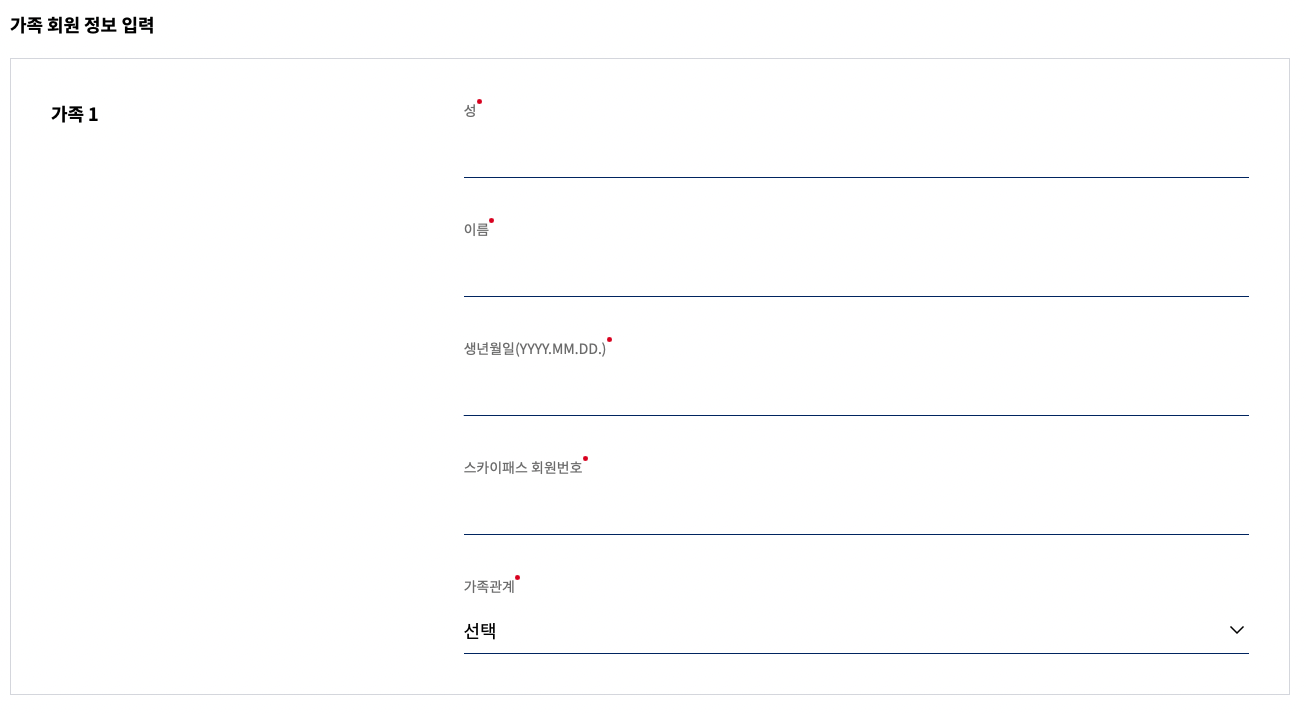Click the required indicator beside 생년월일(YYYY.MM.DD.)
1306x714 pixels.
[x=610, y=338]
